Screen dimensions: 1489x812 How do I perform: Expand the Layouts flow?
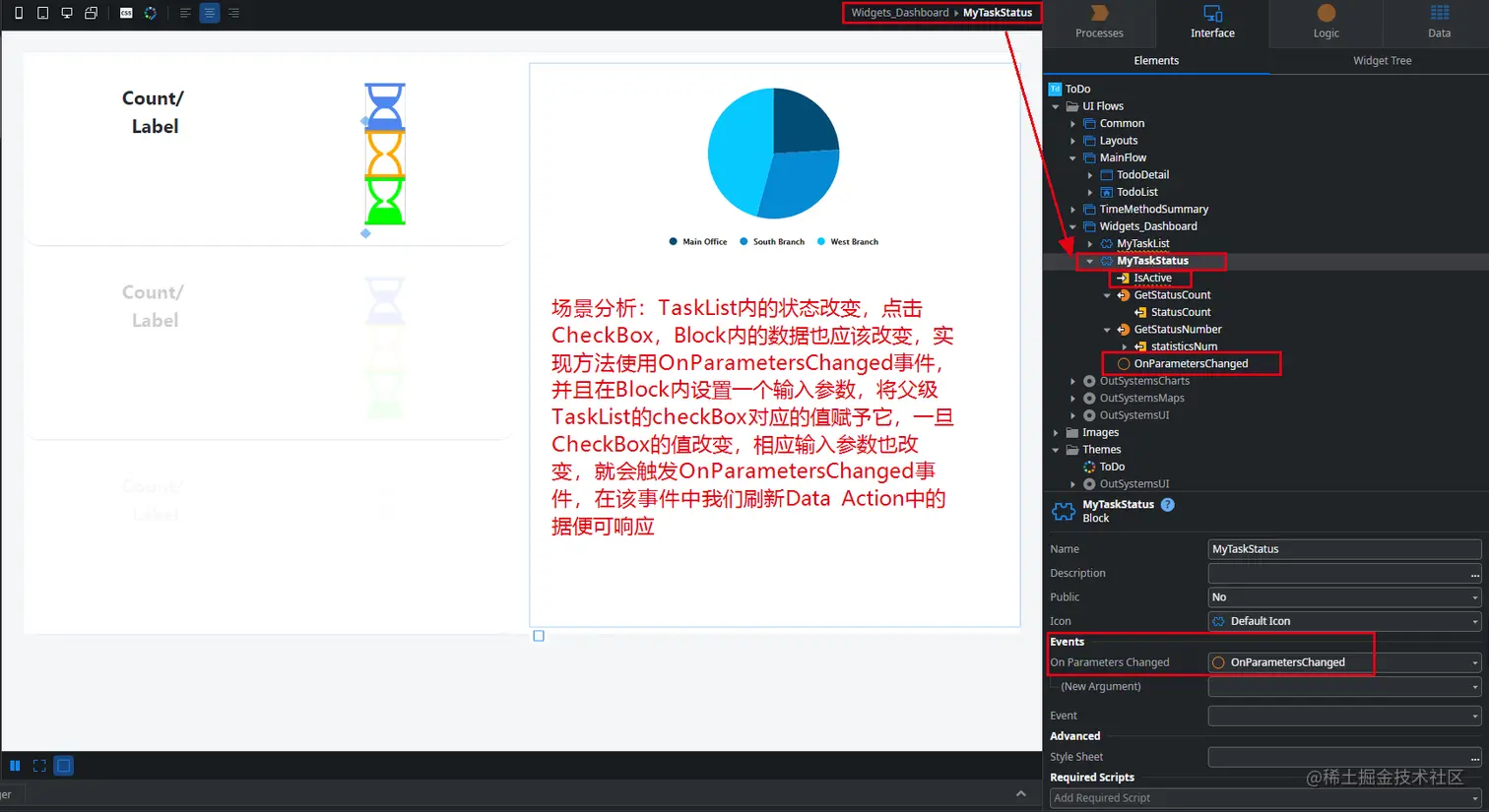(1073, 141)
